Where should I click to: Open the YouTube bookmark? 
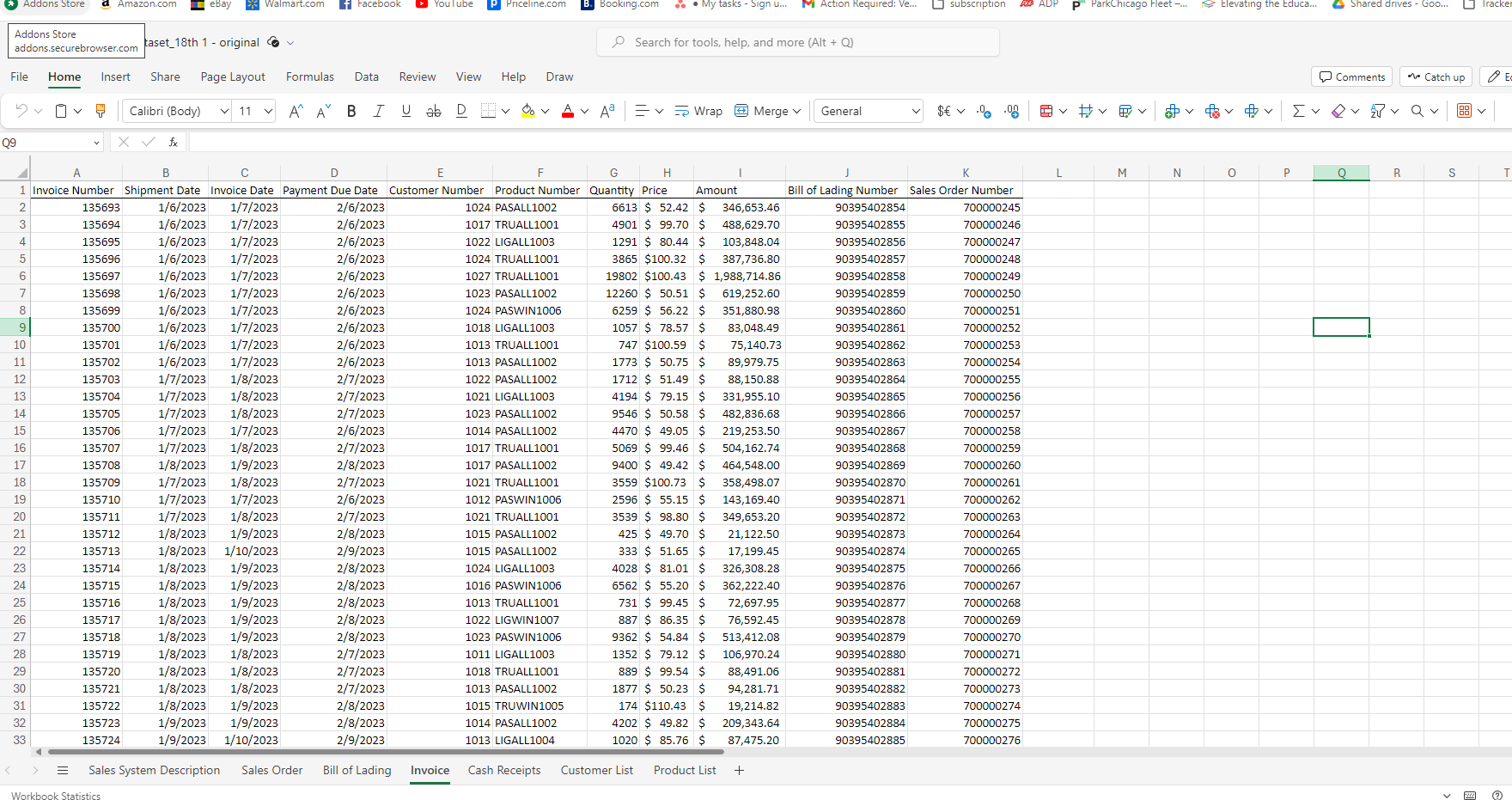444,4
